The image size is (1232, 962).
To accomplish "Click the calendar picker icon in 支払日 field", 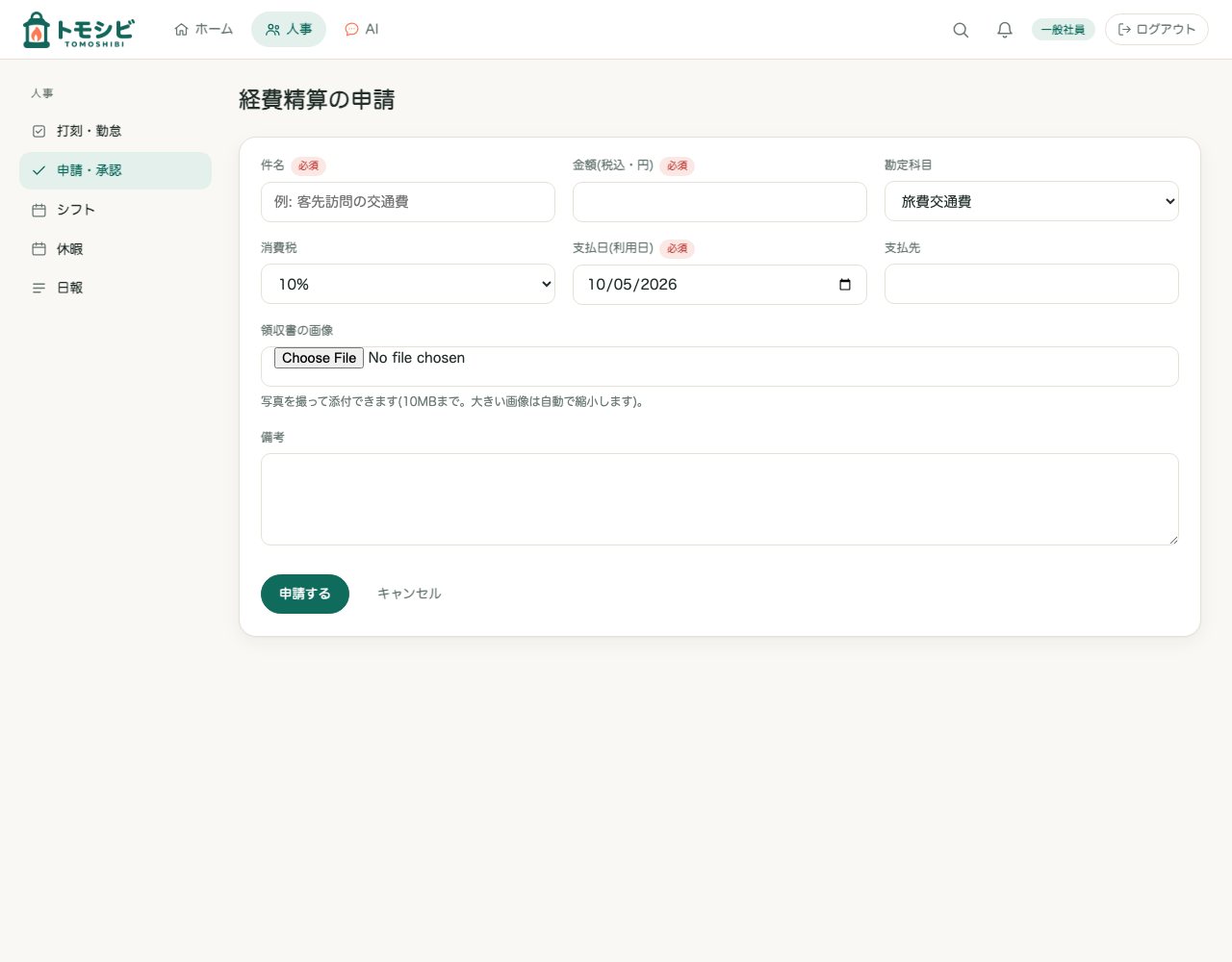I will click(x=845, y=285).
